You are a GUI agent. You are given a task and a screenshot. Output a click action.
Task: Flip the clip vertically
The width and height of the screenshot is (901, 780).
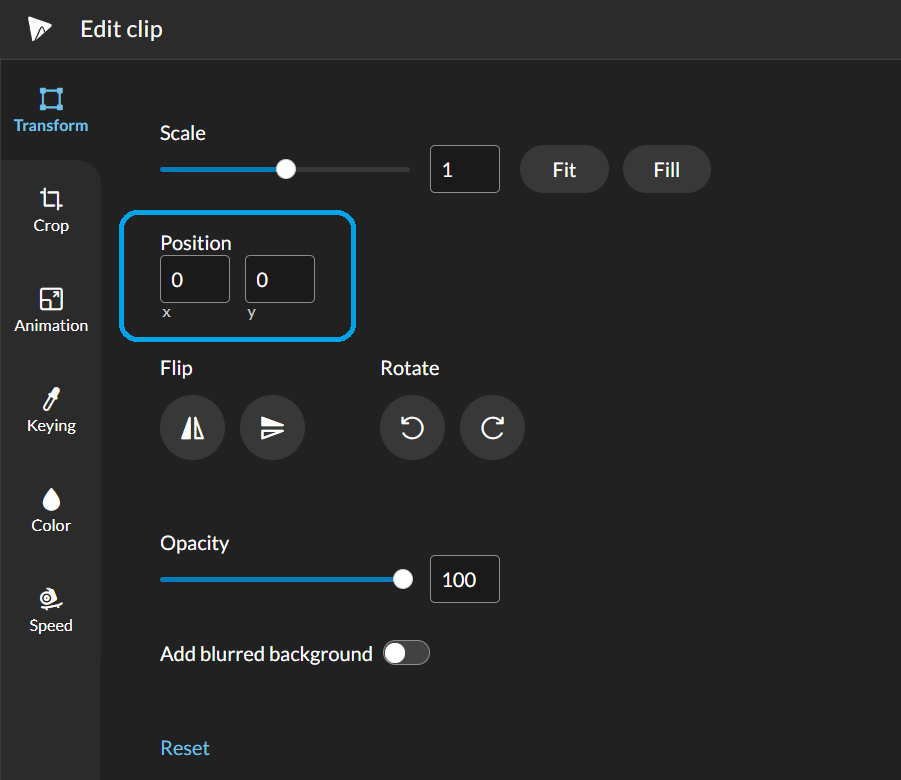coord(272,428)
